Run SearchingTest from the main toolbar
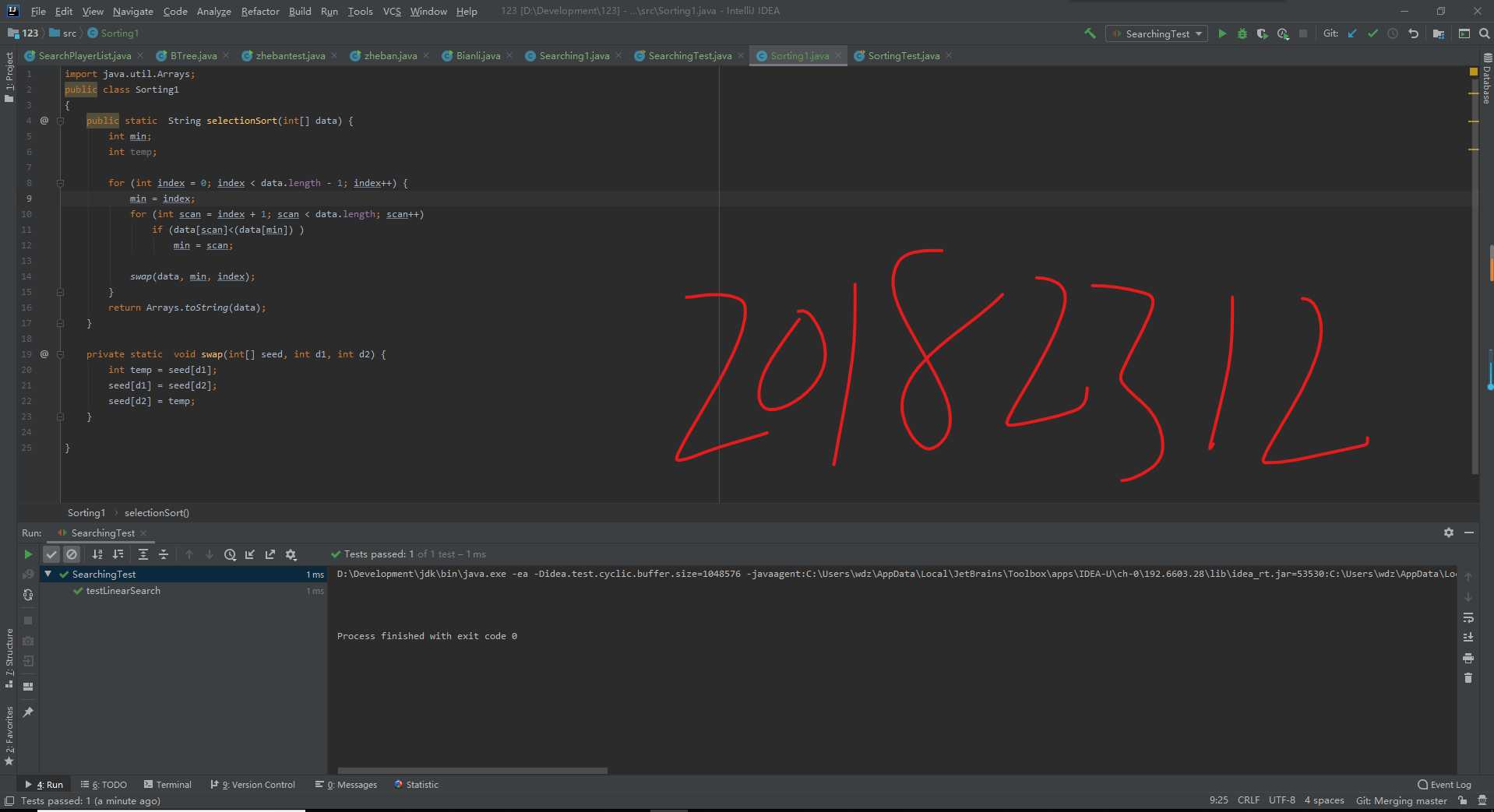1494x812 pixels. click(x=1222, y=33)
